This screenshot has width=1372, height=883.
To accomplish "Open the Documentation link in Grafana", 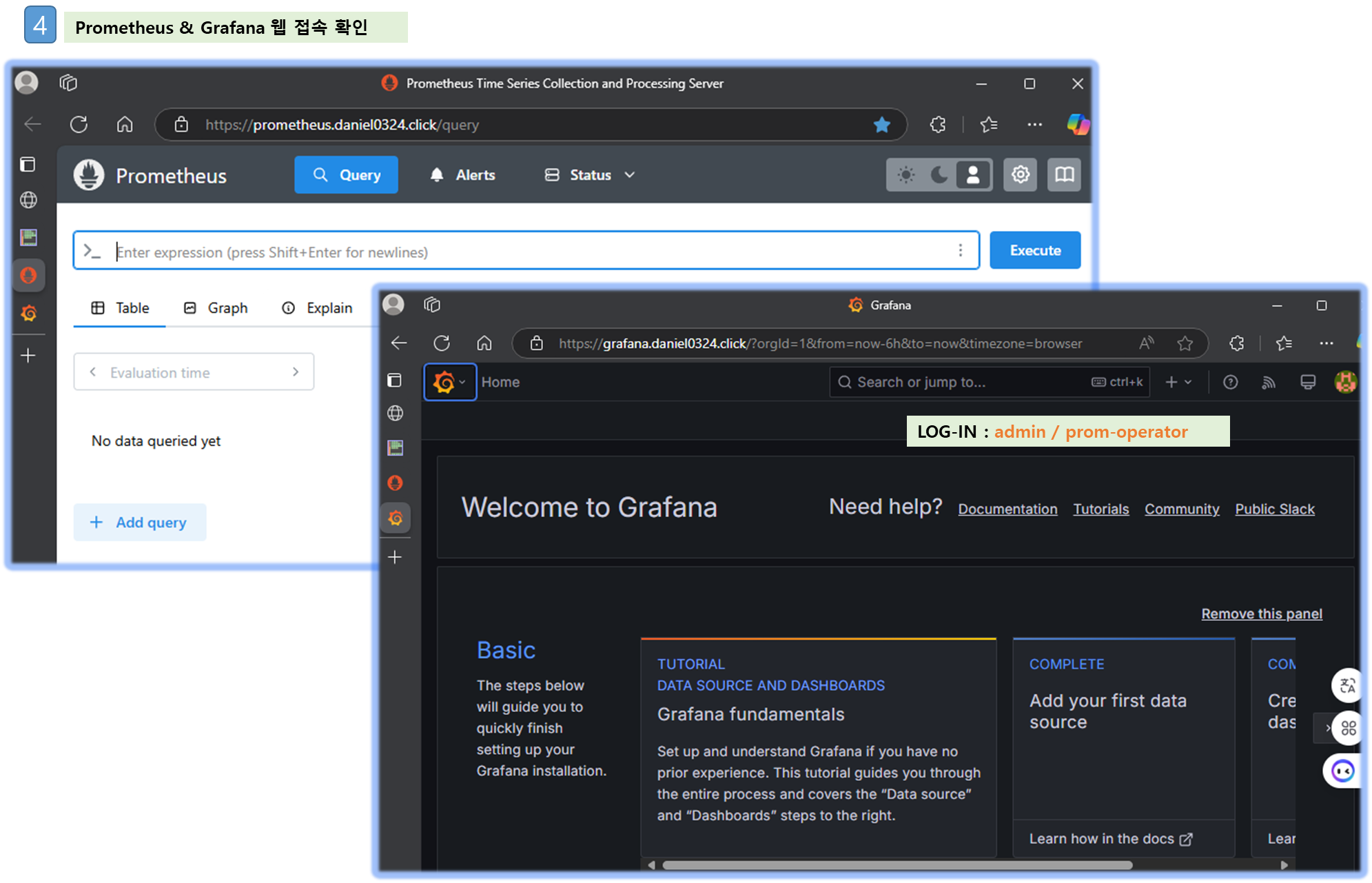I will (1007, 509).
